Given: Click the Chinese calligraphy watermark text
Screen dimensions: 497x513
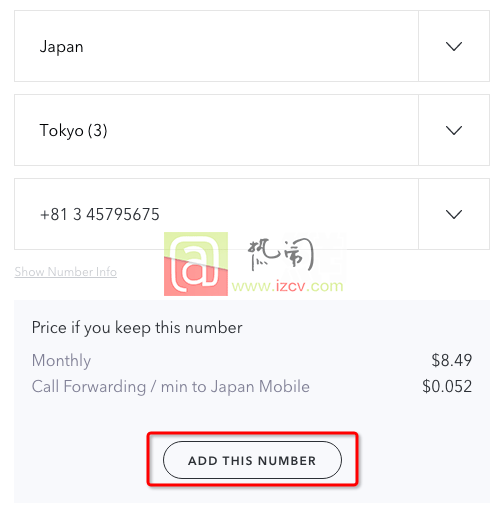Looking at the screenshot, I should [x=280, y=254].
